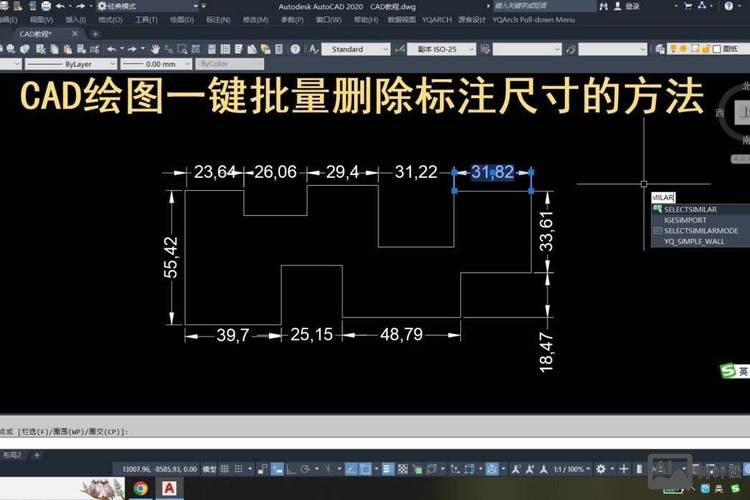This screenshot has width=750, height=500.
Task: Click the shopping cart icon in title bar
Action: [x=688, y=6]
